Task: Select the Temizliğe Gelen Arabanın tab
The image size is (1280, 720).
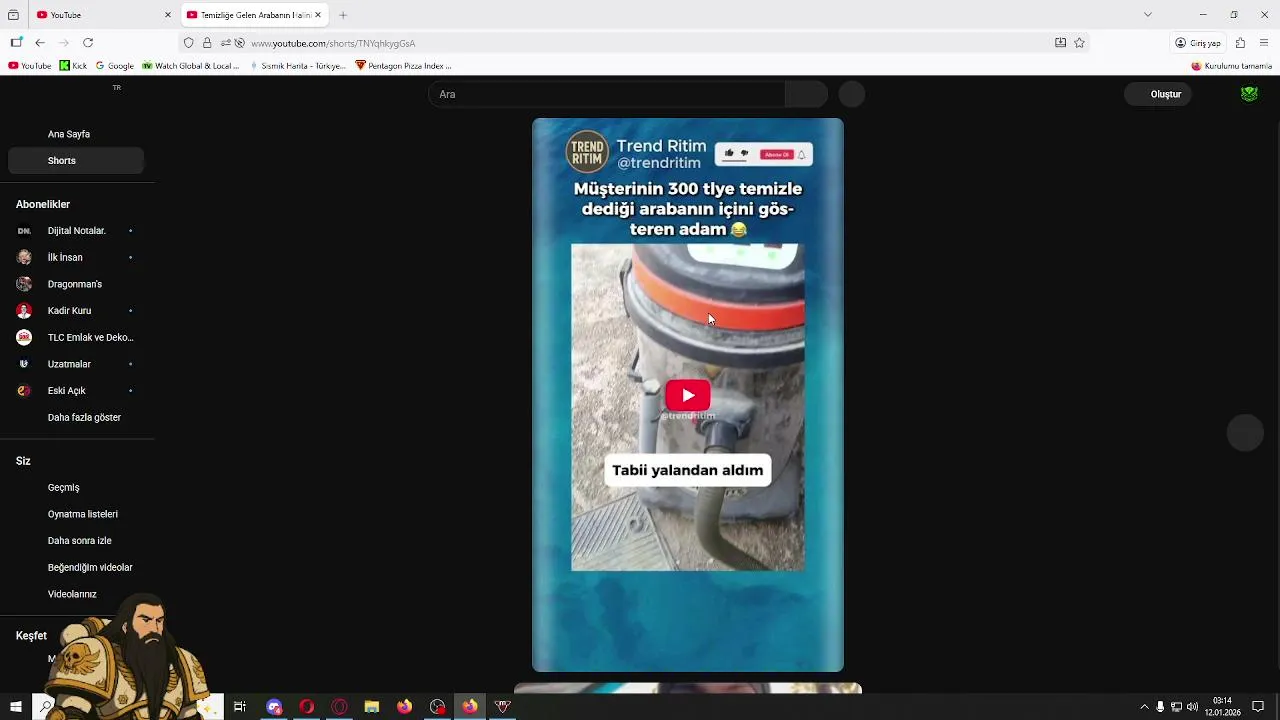Action: click(254, 15)
